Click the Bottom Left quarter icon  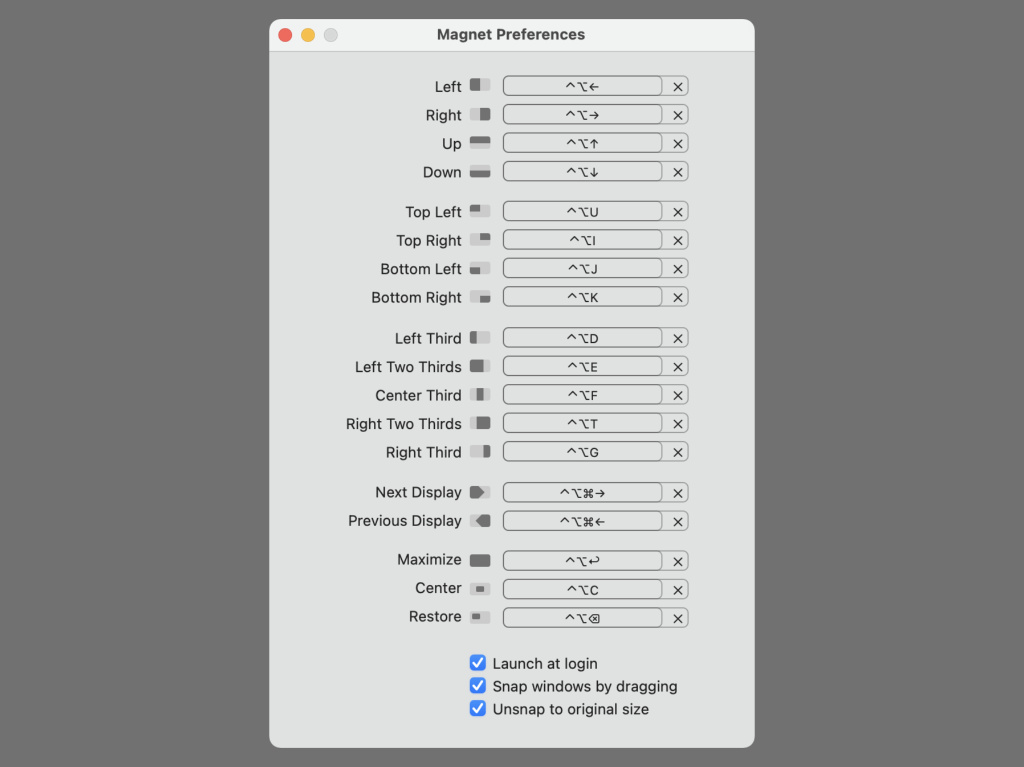point(480,269)
